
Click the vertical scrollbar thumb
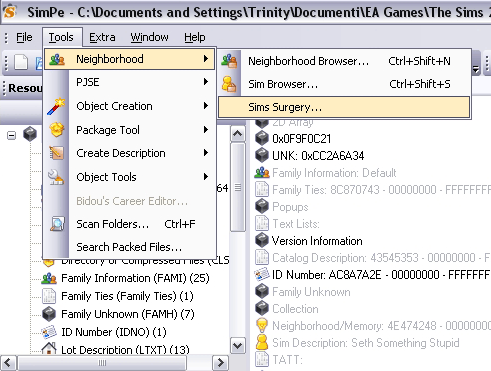(238, 187)
